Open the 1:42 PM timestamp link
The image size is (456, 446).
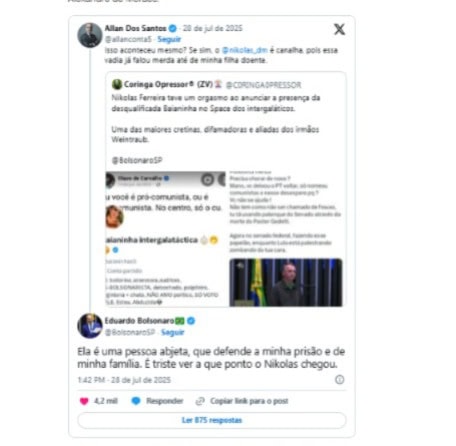[x=124, y=380]
